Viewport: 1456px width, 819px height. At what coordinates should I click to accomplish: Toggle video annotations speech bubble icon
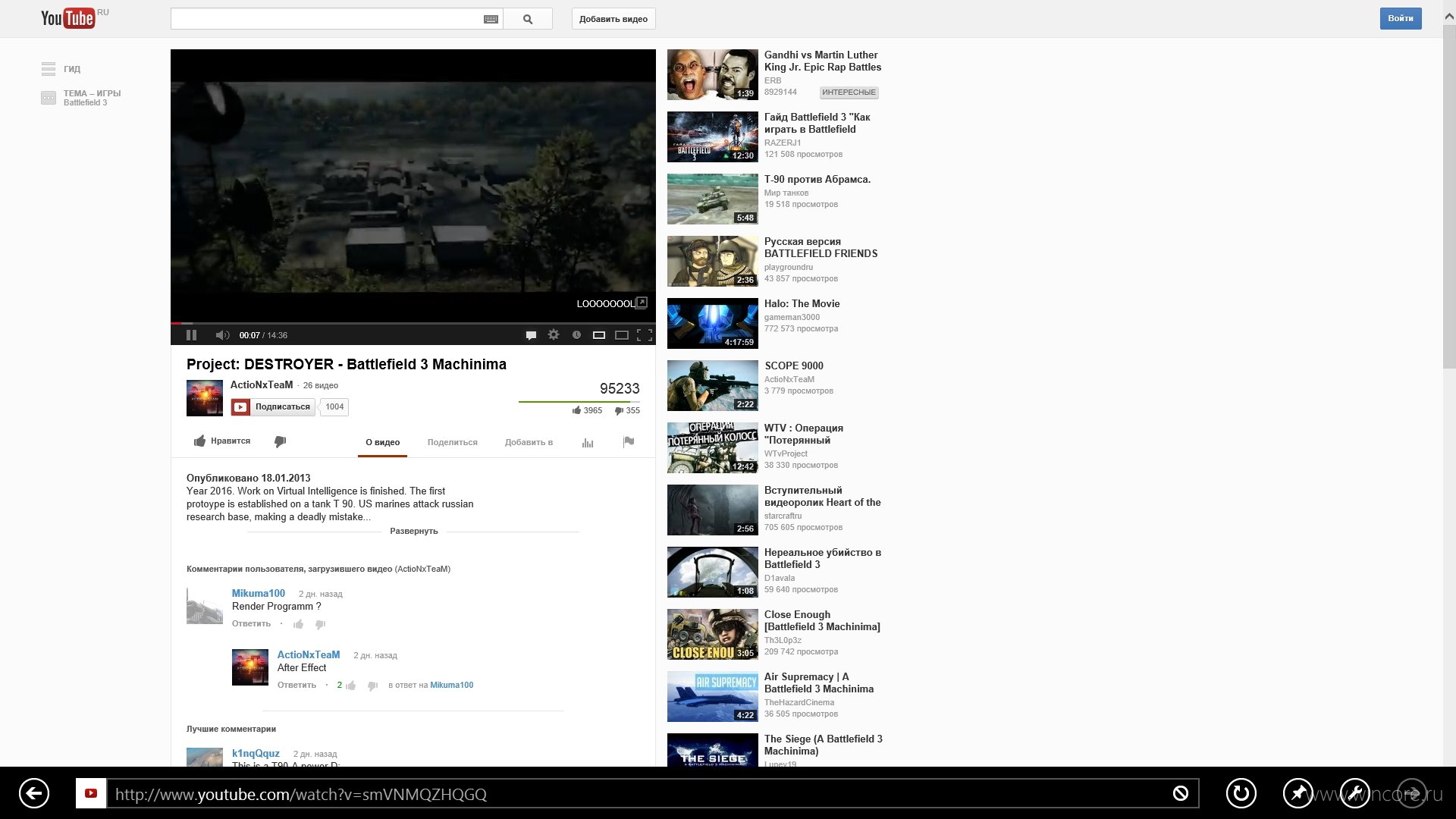tap(531, 335)
